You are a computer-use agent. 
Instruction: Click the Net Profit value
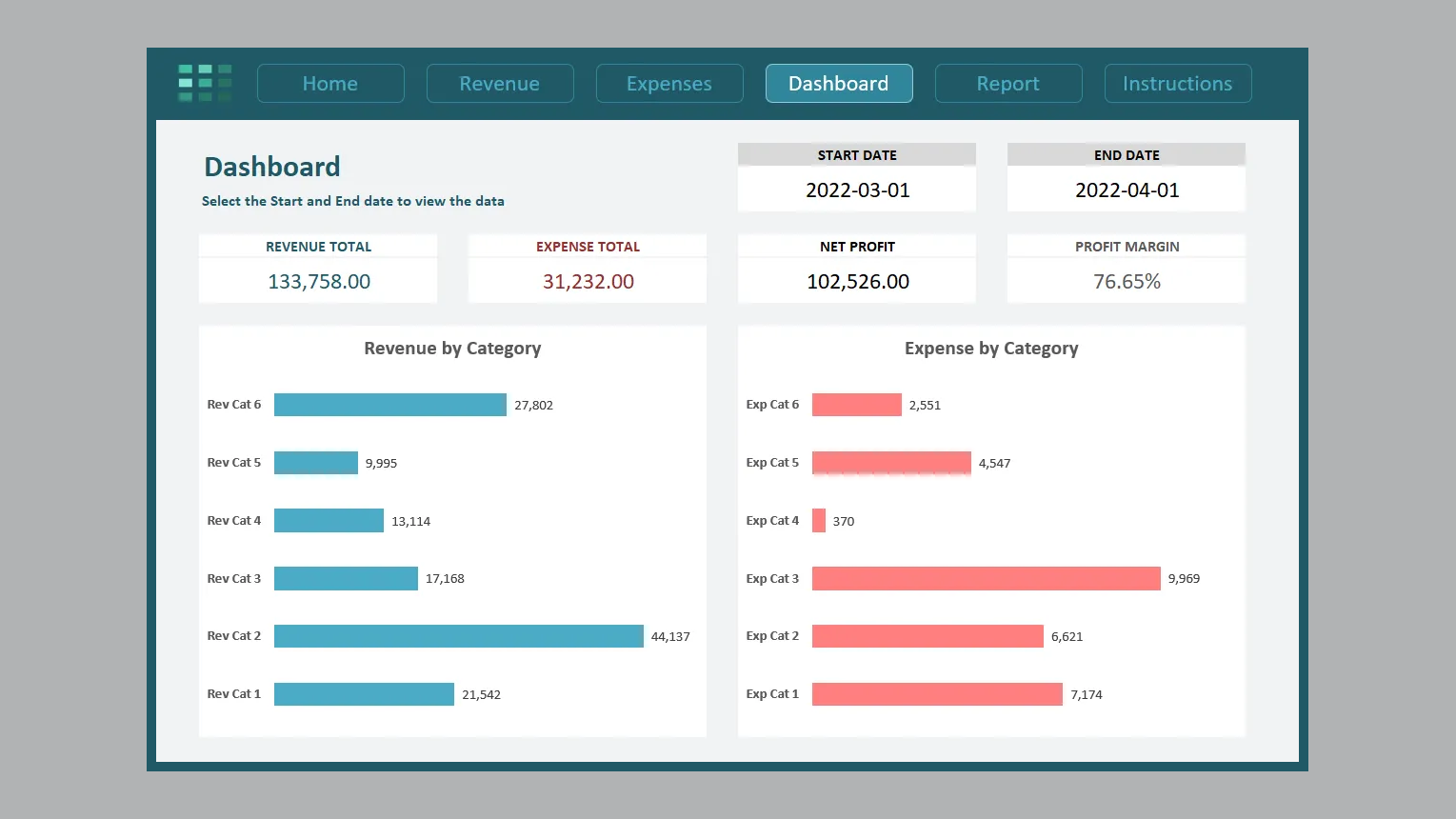pos(857,282)
